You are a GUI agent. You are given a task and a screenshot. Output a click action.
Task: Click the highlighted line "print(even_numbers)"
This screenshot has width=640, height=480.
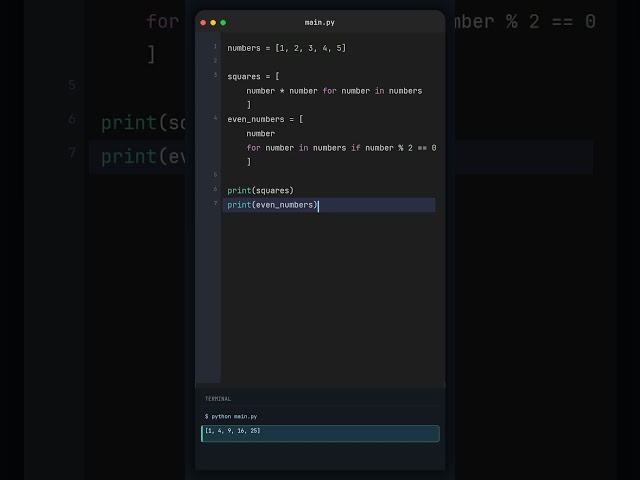tap(329, 205)
